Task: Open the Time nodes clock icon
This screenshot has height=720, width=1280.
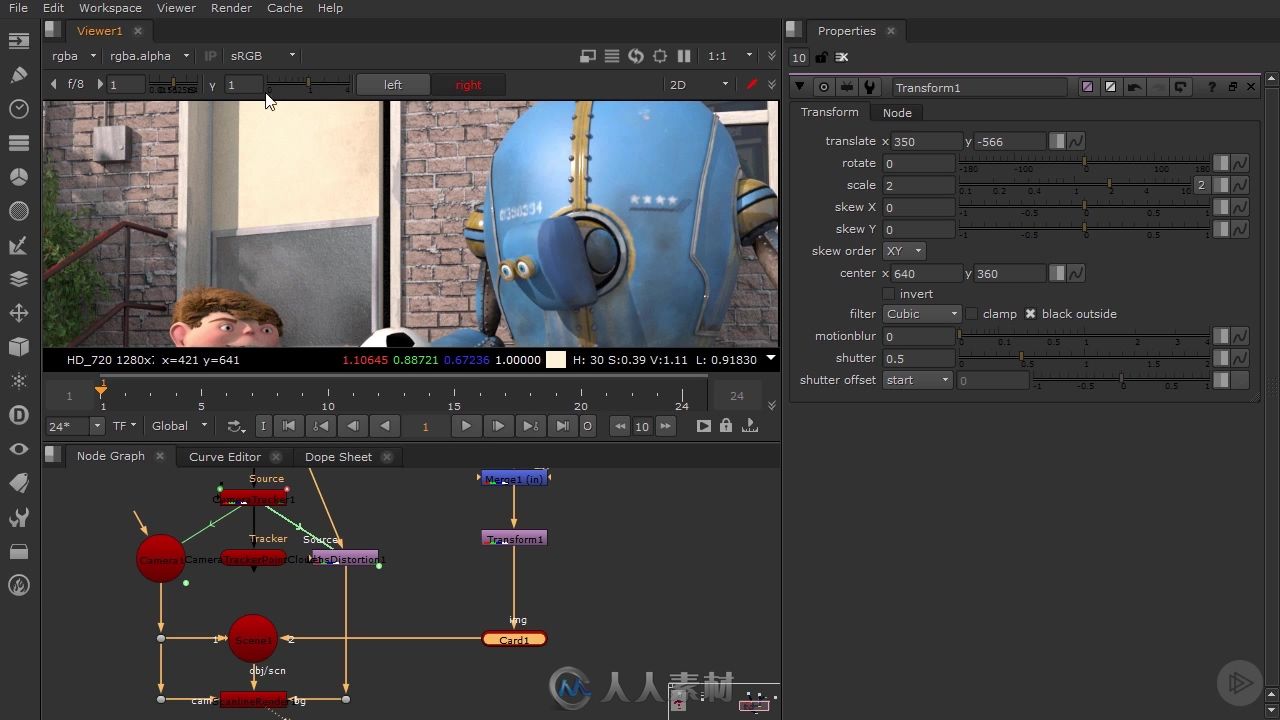Action: [19, 109]
